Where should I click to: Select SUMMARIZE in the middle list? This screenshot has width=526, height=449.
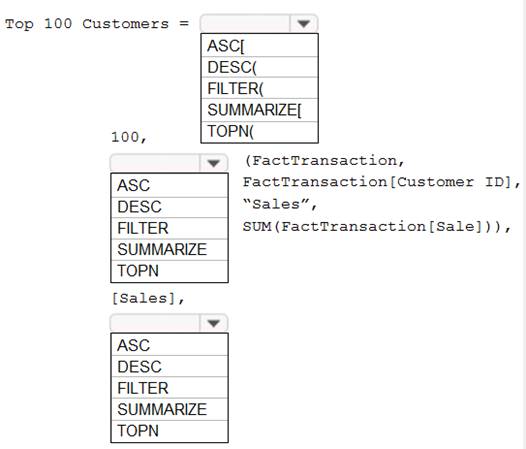click(169, 250)
